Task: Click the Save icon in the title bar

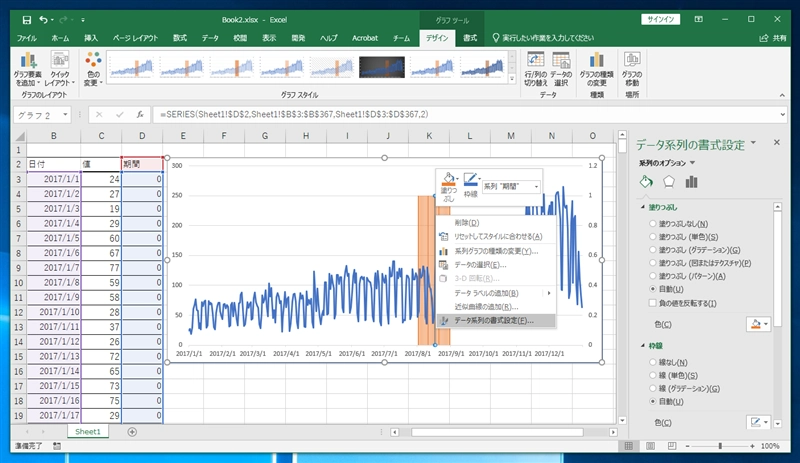Action: [x=27, y=20]
